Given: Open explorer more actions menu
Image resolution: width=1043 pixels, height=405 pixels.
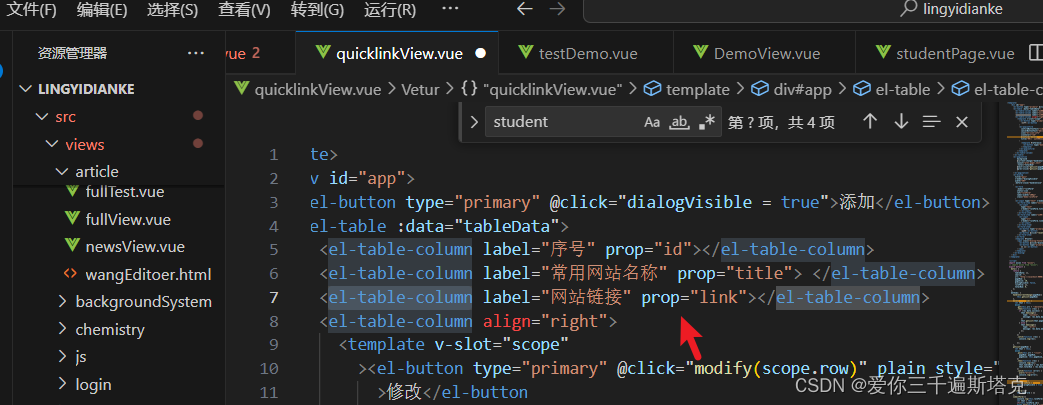Looking at the screenshot, I should point(196,53).
